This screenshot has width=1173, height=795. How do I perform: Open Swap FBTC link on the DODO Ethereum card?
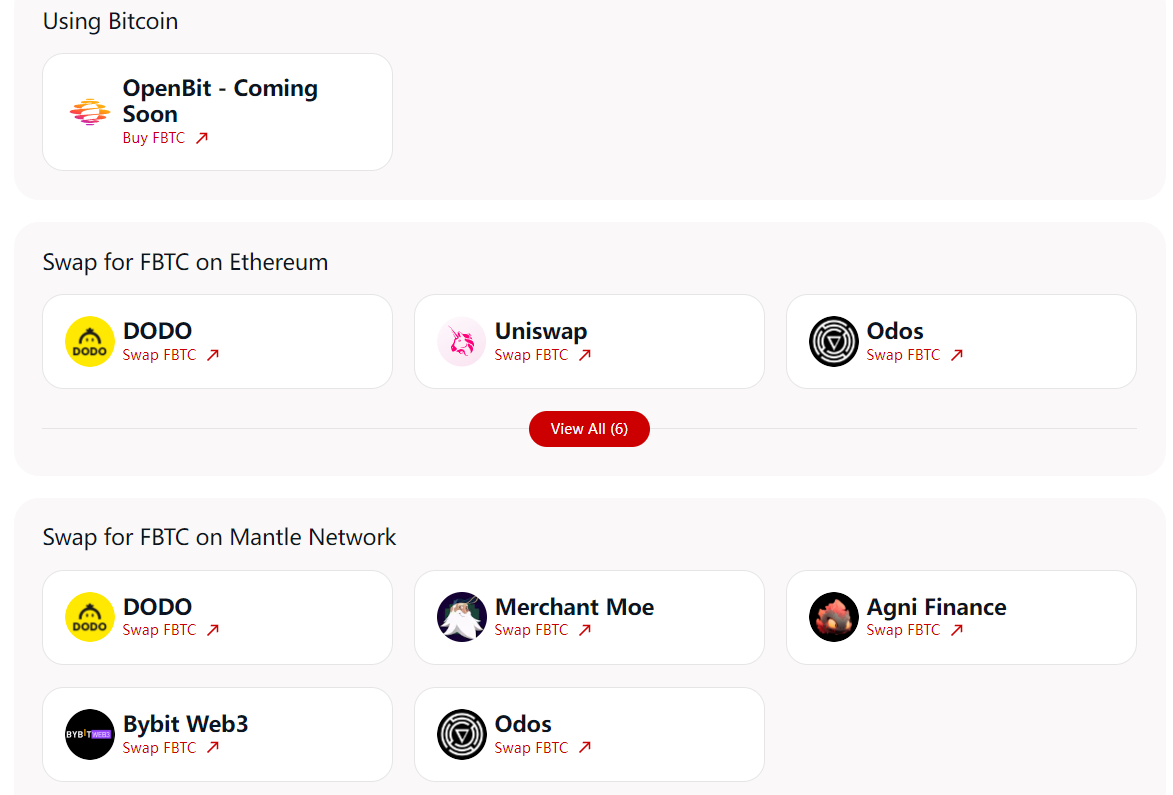159,355
